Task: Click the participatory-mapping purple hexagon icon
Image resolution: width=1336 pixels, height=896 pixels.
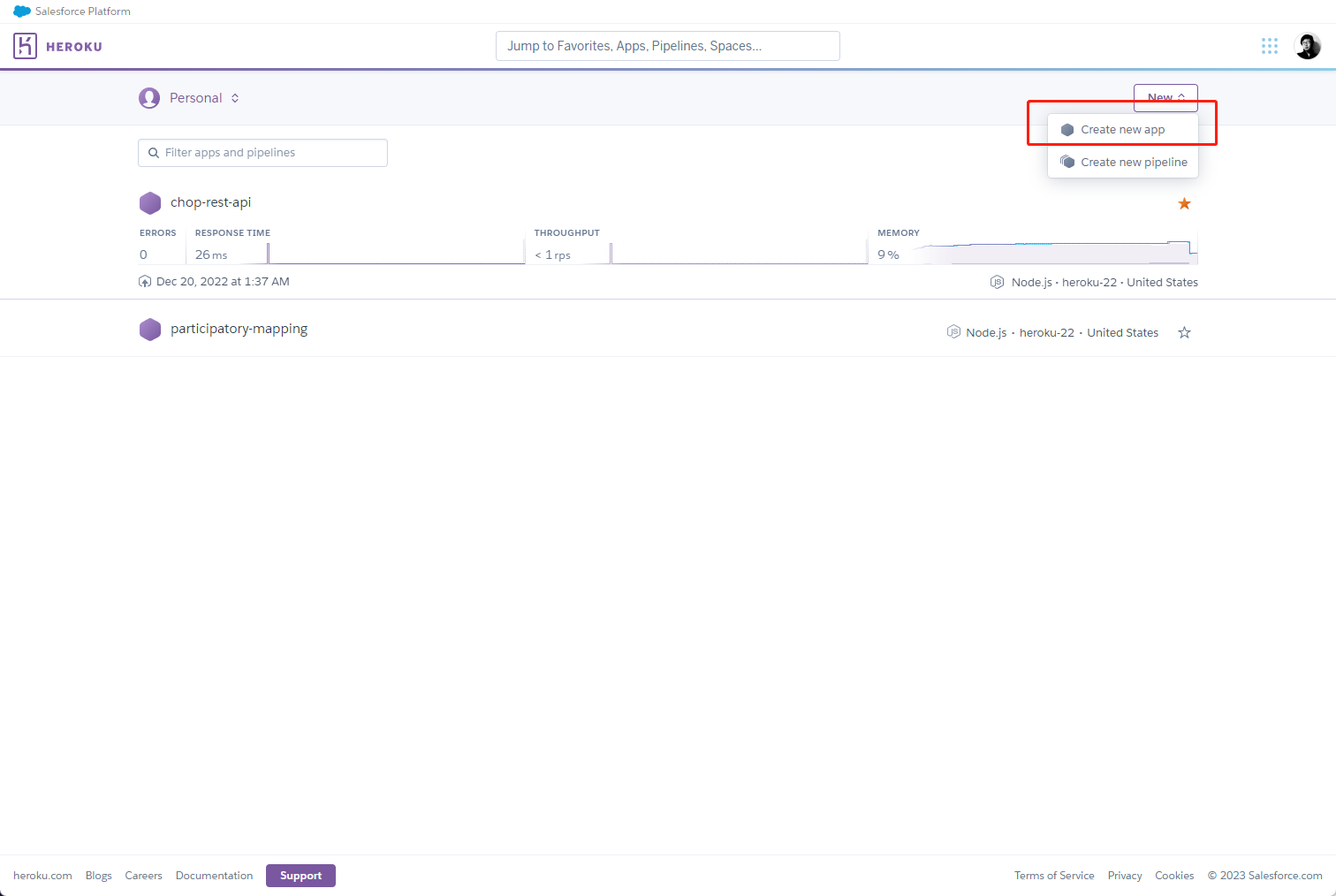Action: (x=150, y=330)
